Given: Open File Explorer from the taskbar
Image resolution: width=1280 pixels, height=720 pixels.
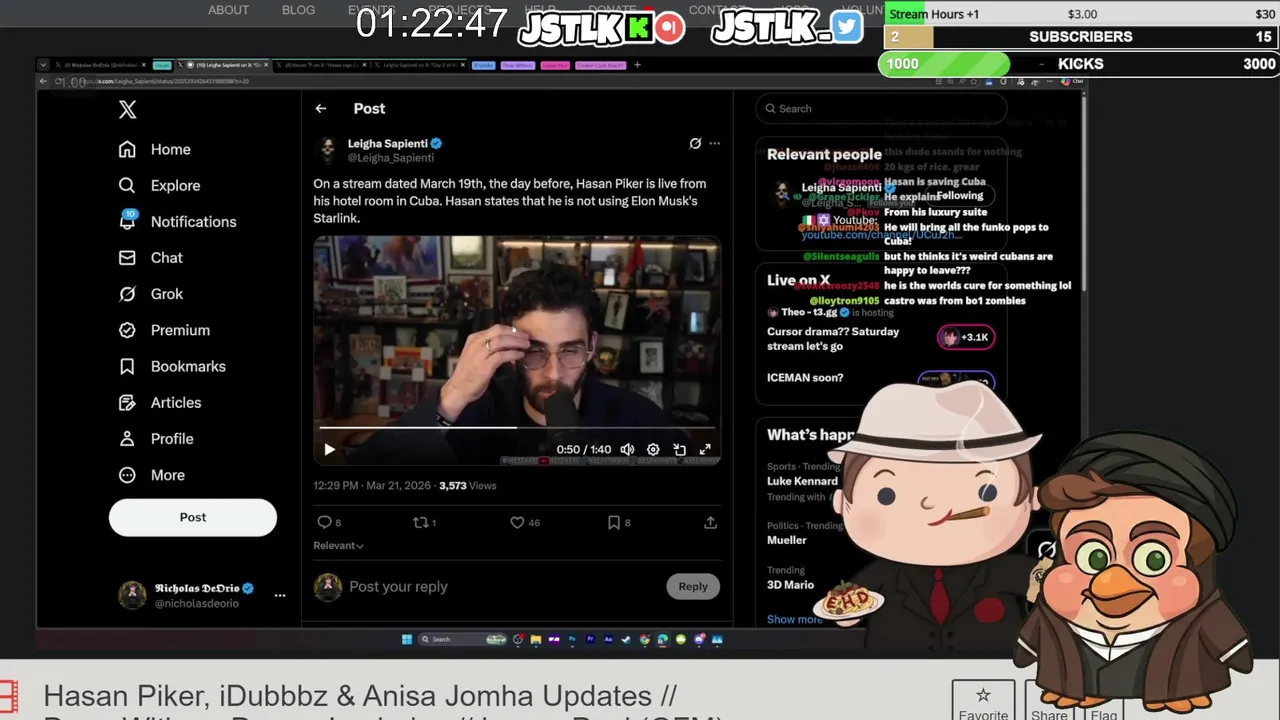Looking at the screenshot, I should pyautogui.click(x=536, y=639).
